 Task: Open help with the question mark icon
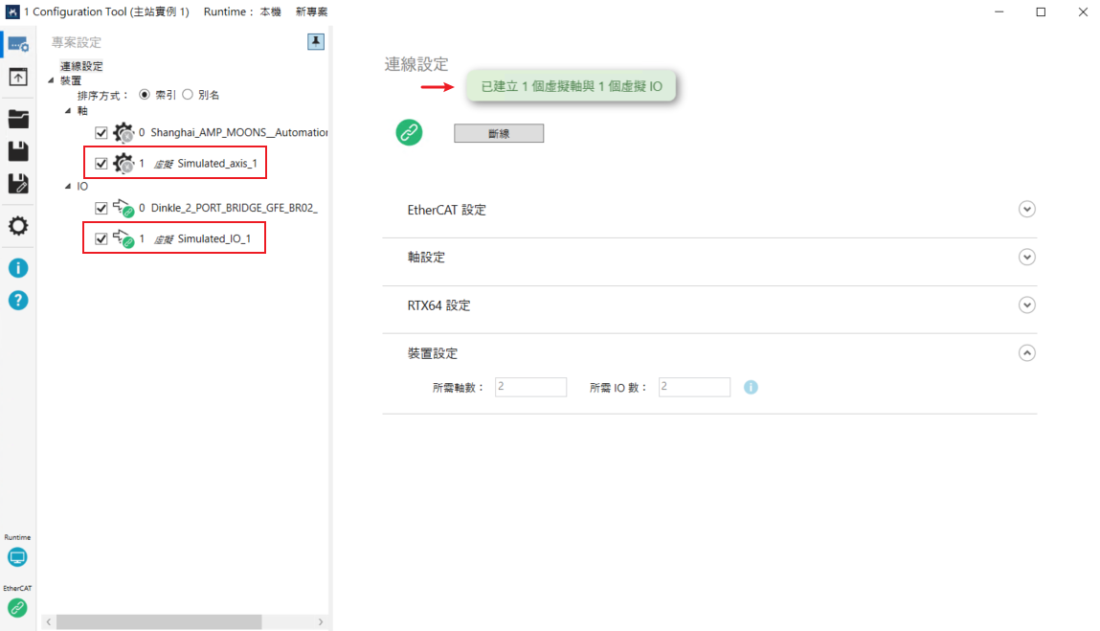pos(18,300)
